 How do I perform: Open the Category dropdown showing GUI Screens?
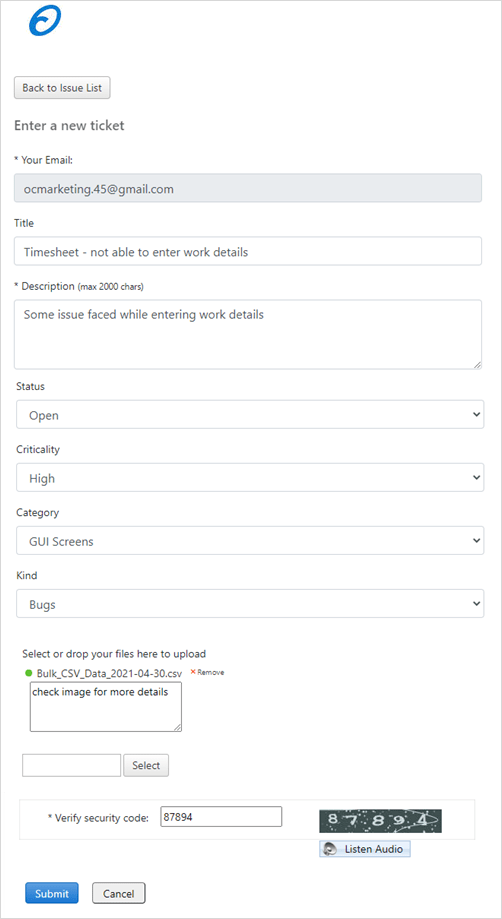pyautogui.click(x=250, y=540)
